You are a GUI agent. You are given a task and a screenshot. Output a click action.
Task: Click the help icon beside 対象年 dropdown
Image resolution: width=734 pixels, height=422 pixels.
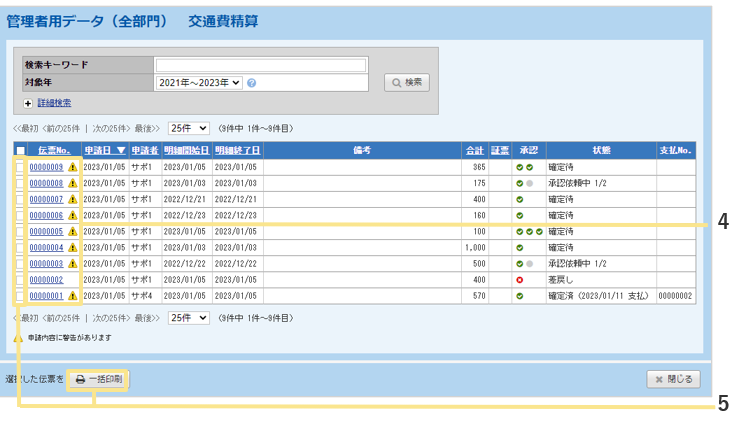(252, 83)
